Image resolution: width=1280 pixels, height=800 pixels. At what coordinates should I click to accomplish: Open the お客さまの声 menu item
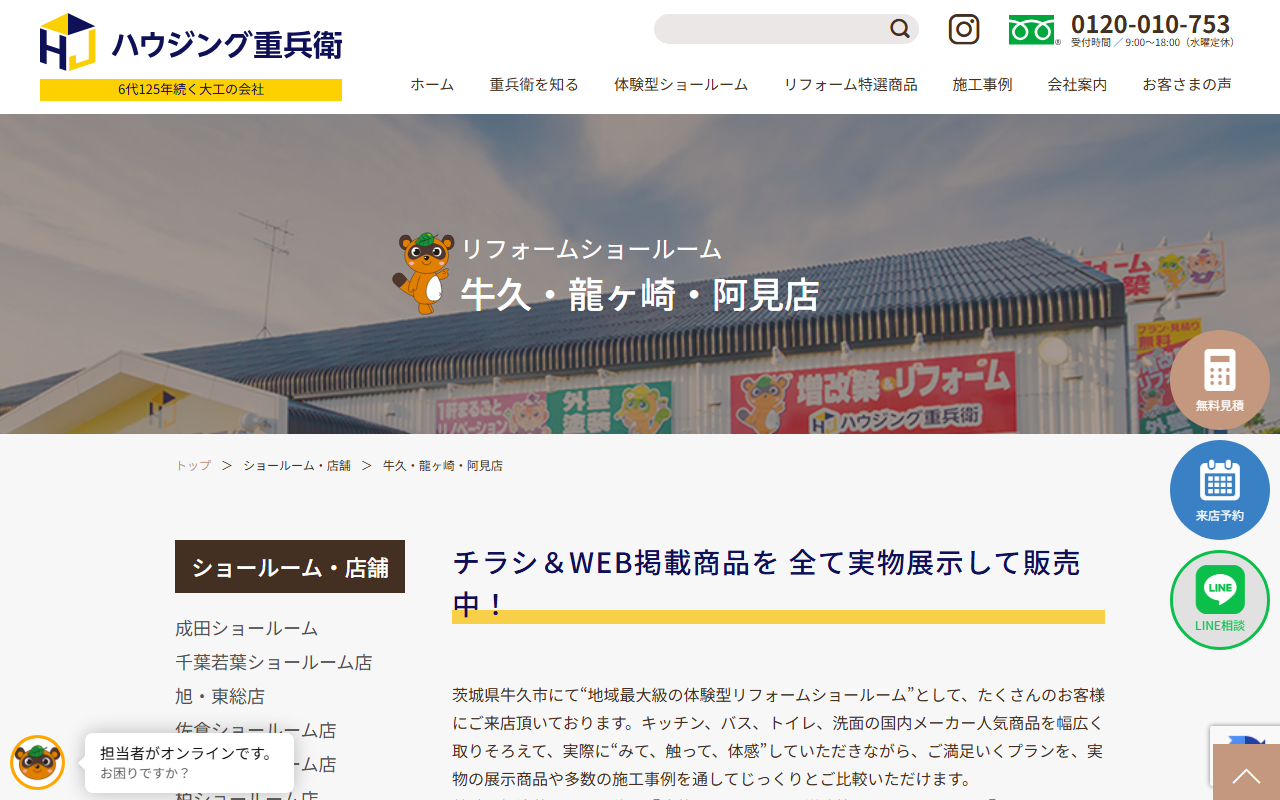[1187, 85]
